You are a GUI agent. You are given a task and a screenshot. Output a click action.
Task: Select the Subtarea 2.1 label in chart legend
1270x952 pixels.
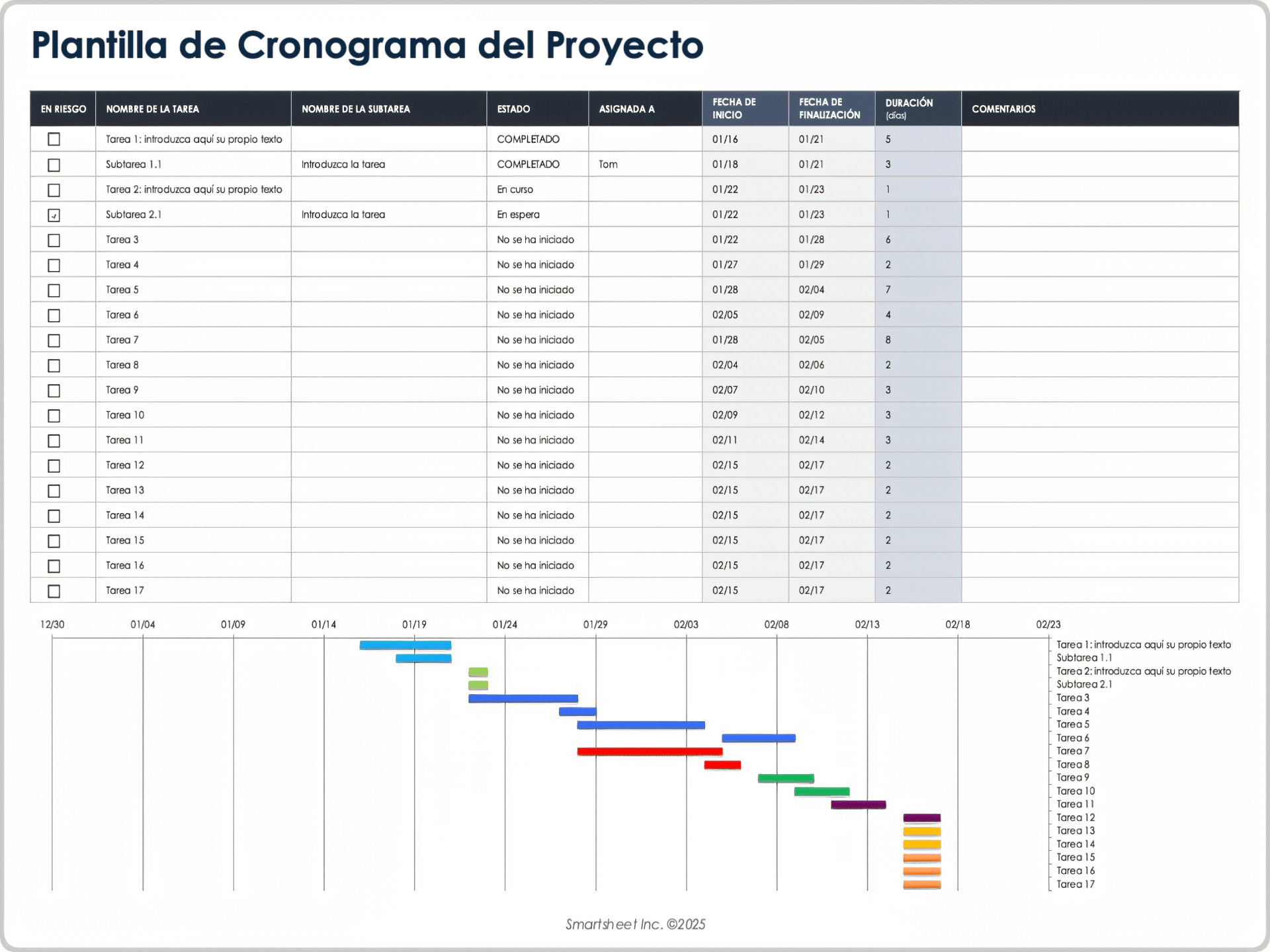(x=1084, y=684)
